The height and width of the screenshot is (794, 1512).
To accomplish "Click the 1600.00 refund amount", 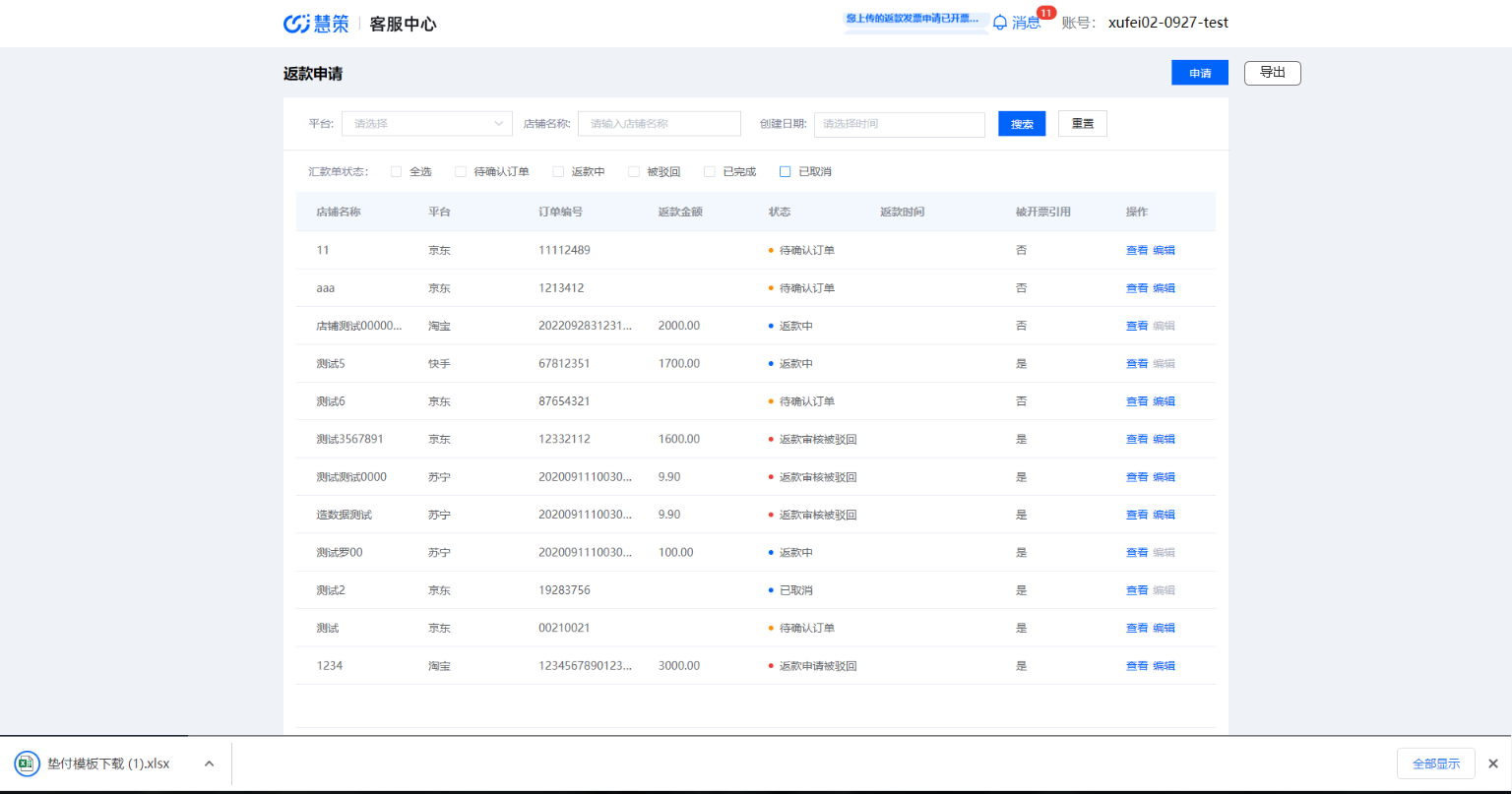I will pos(679,439).
